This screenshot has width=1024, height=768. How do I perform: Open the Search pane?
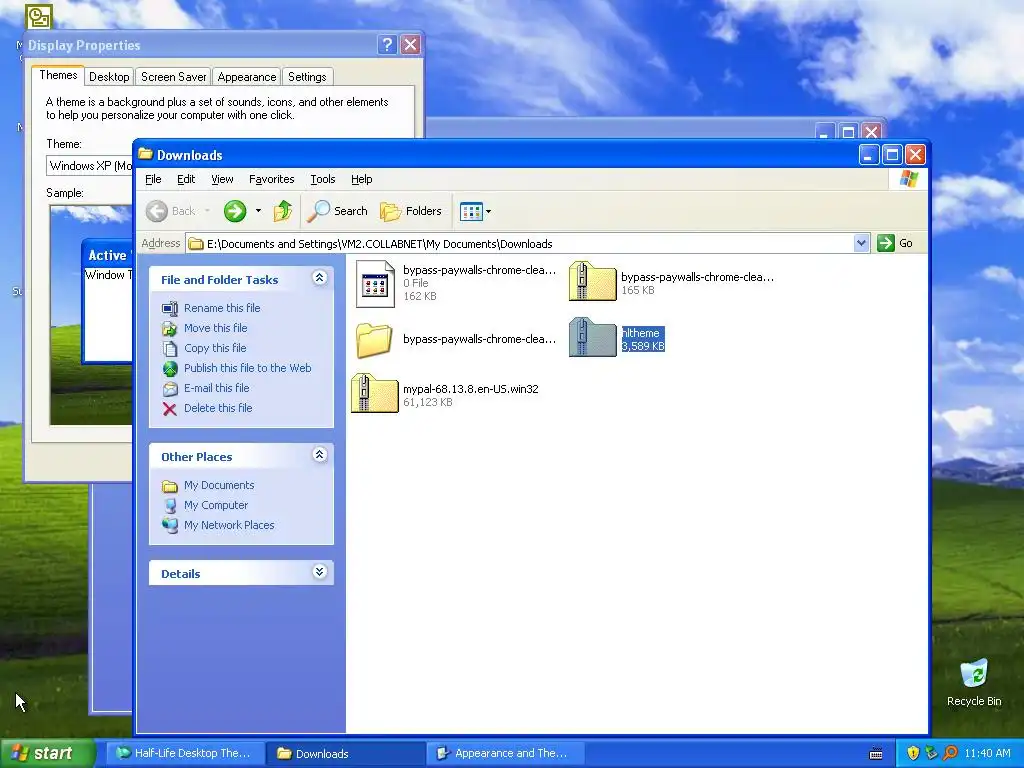point(338,211)
